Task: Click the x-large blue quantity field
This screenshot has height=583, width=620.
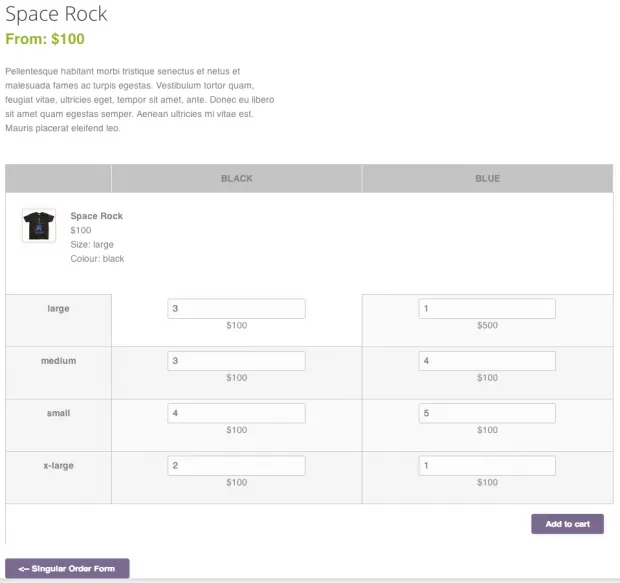Action: [487, 466]
